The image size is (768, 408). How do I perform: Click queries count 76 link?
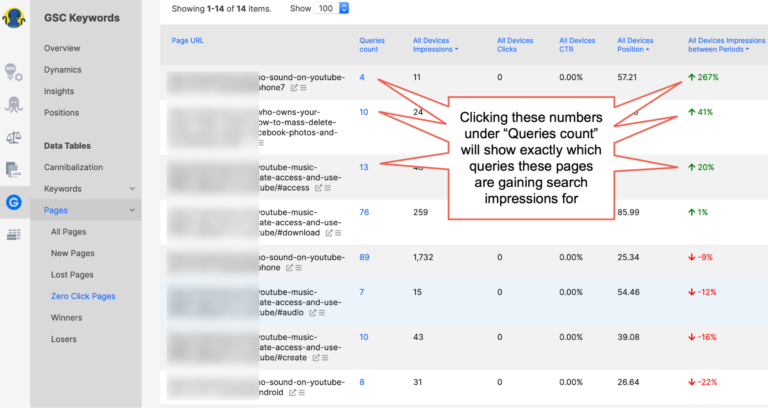pyautogui.click(x=364, y=212)
